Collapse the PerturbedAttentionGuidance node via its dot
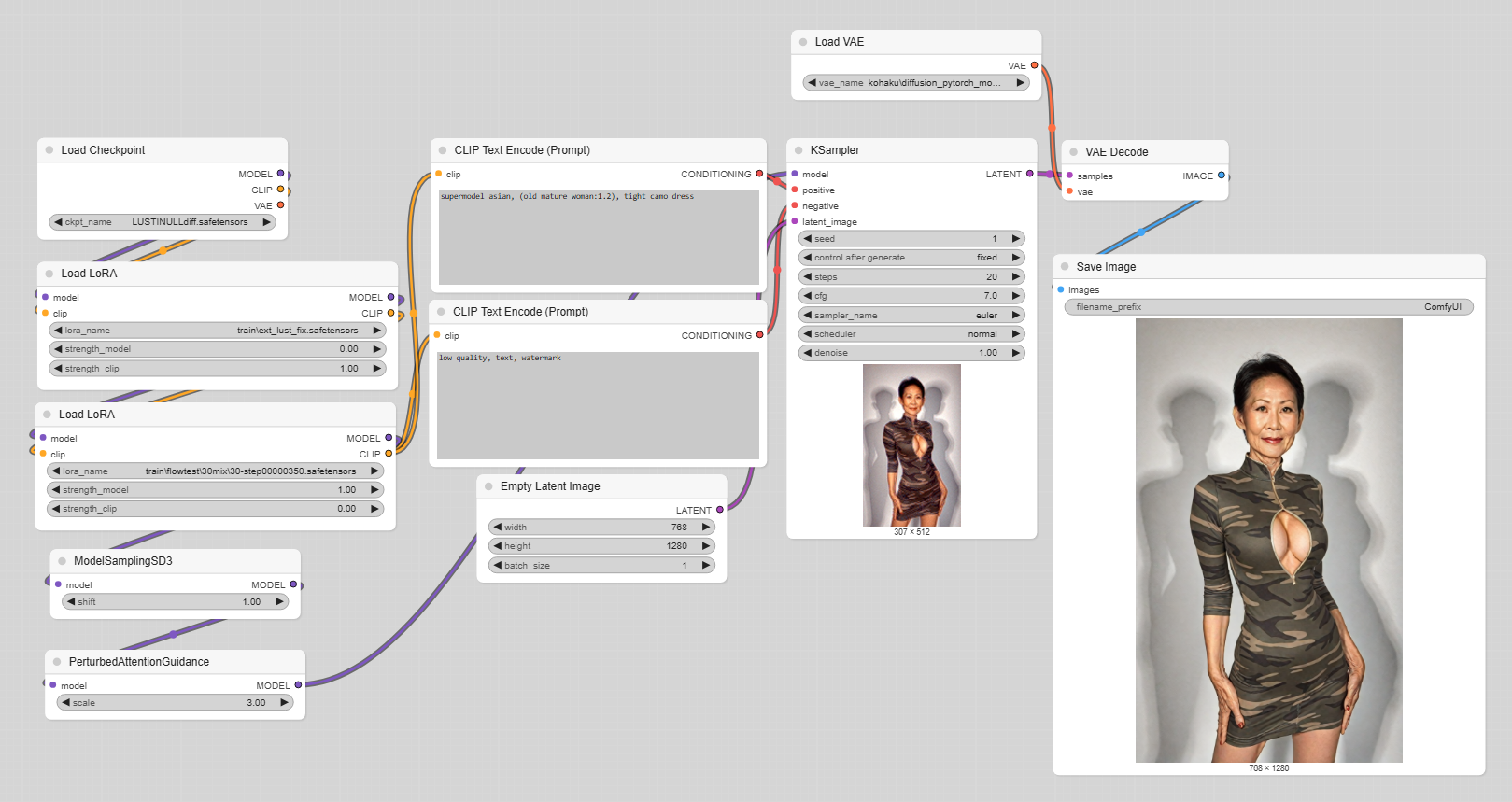1512x802 pixels. click(57, 662)
